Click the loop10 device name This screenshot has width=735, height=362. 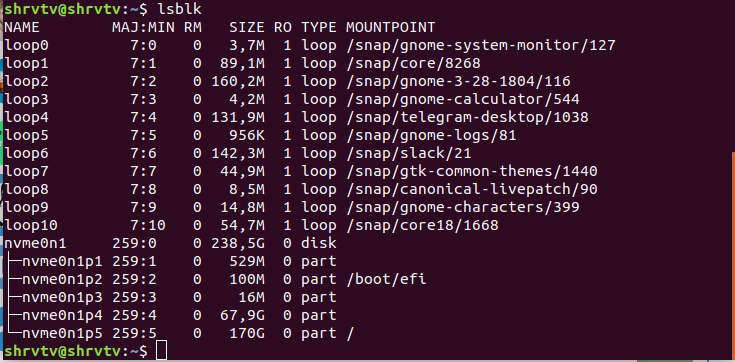tap(31, 225)
